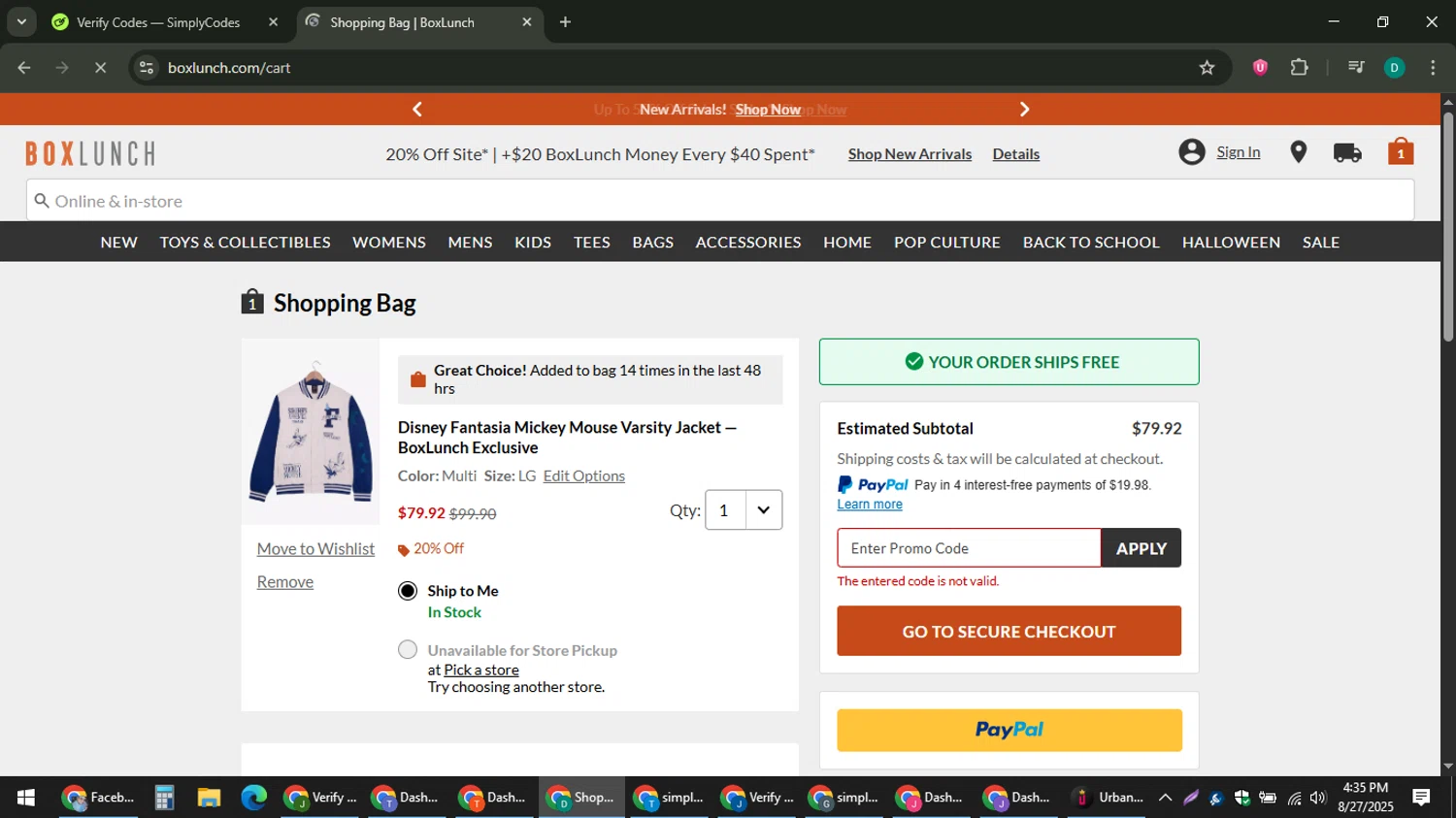Viewport: 1456px width, 818px height.
Task: Open the order tracking truck icon
Action: (x=1347, y=152)
